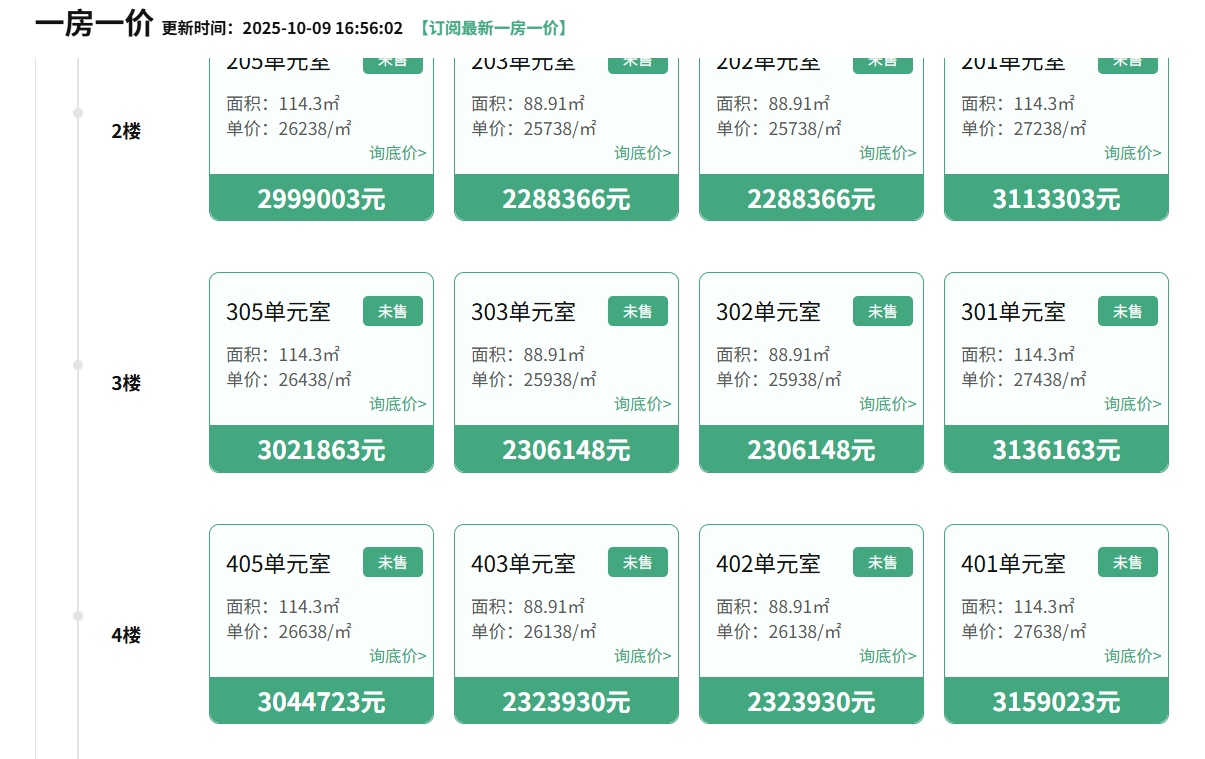
Task: Open the 302单元室 unit title
Action: (768, 312)
